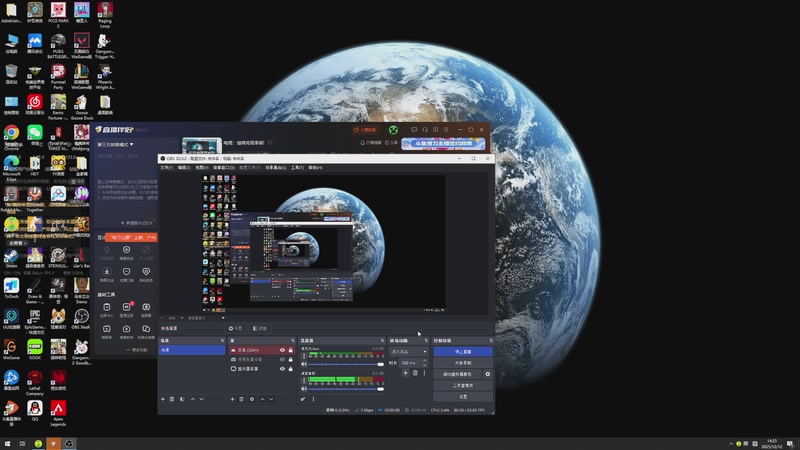Screen dimensions: 800x450
Task: Move source up in Sources panel
Action: (262, 399)
